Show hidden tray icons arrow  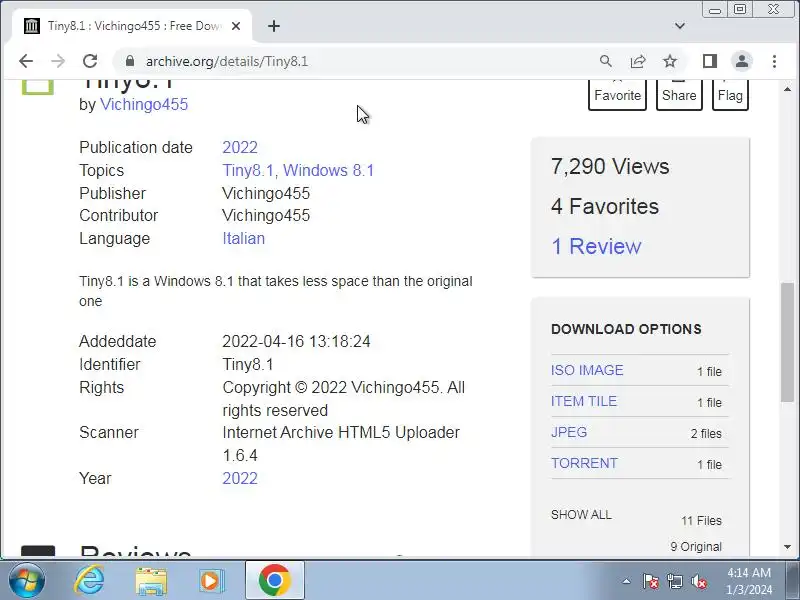tap(627, 581)
